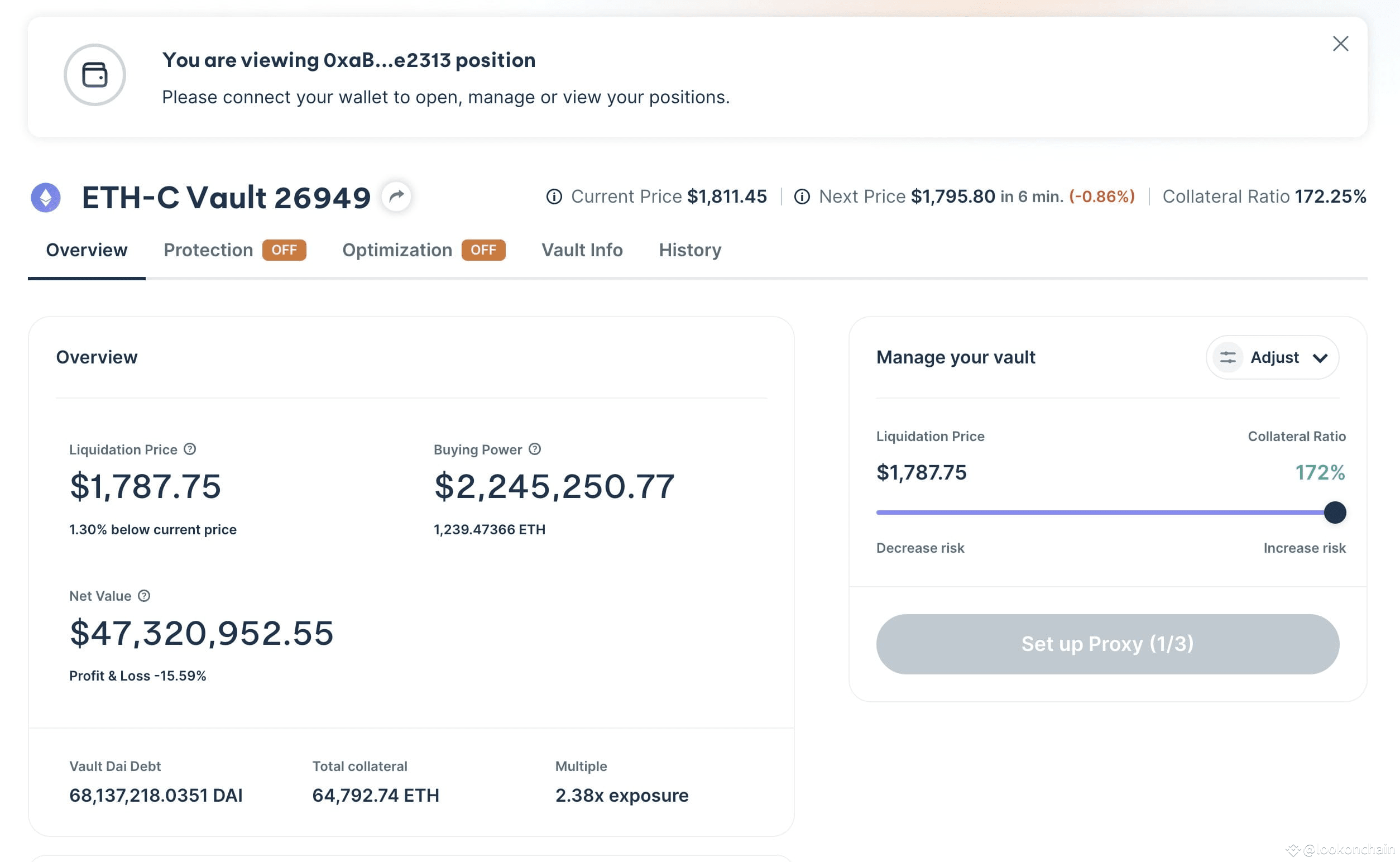Click the info icon next to Next Price
This screenshot has height=862, width=1400.
pos(803,196)
